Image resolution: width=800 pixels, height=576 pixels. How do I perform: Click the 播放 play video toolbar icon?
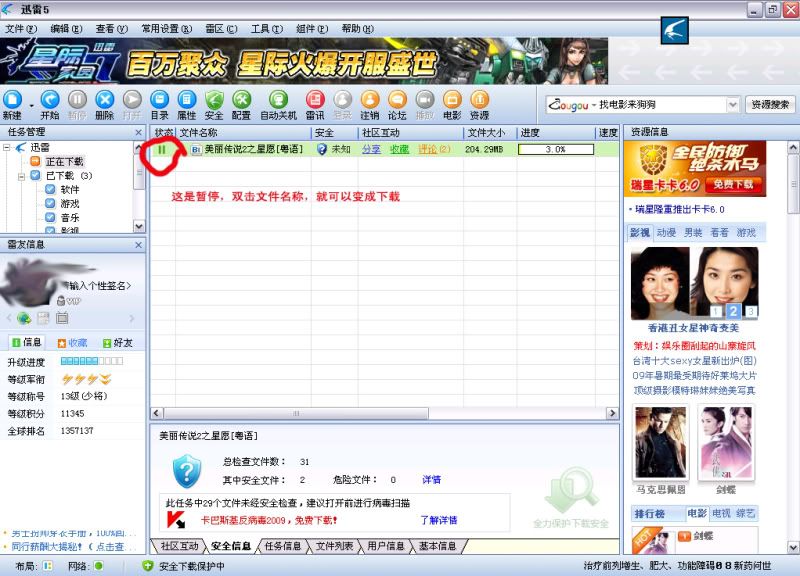point(424,100)
